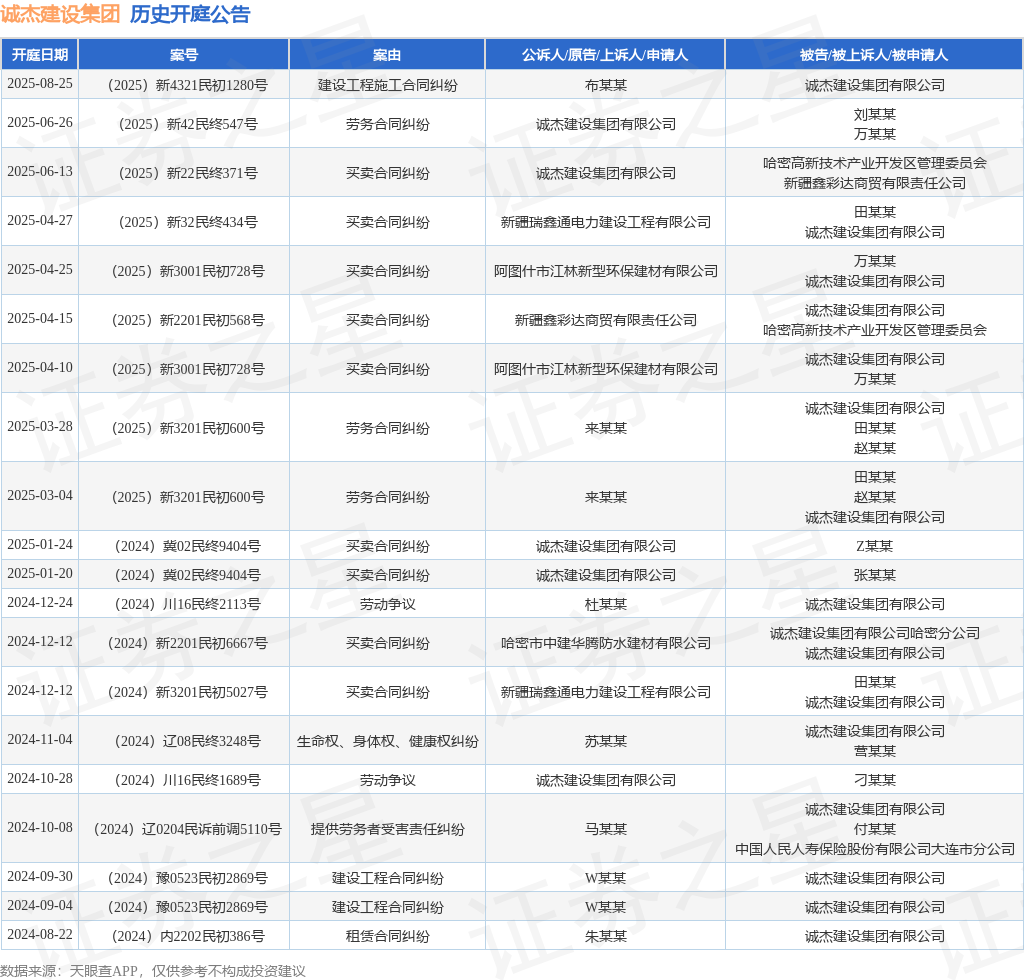Viewport: 1024px width, 980px height.
Task: Click case number 新32民终434号
Action: tap(187, 222)
